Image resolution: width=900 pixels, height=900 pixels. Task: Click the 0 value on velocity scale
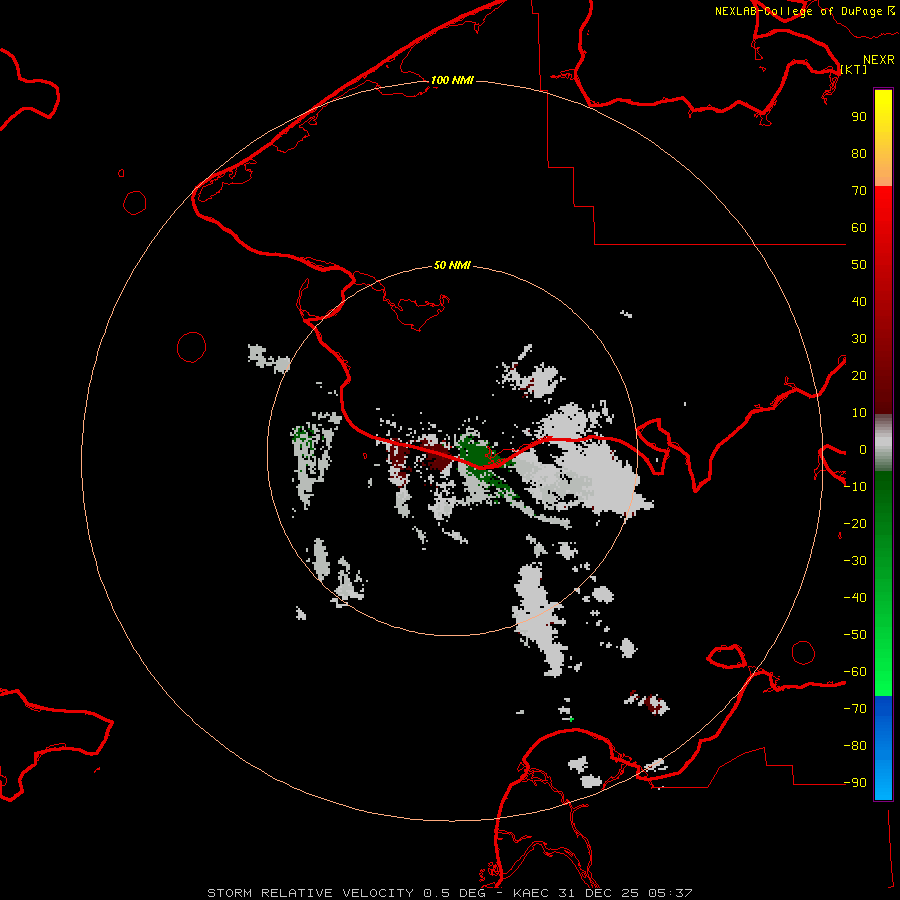[x=862, y=450]
